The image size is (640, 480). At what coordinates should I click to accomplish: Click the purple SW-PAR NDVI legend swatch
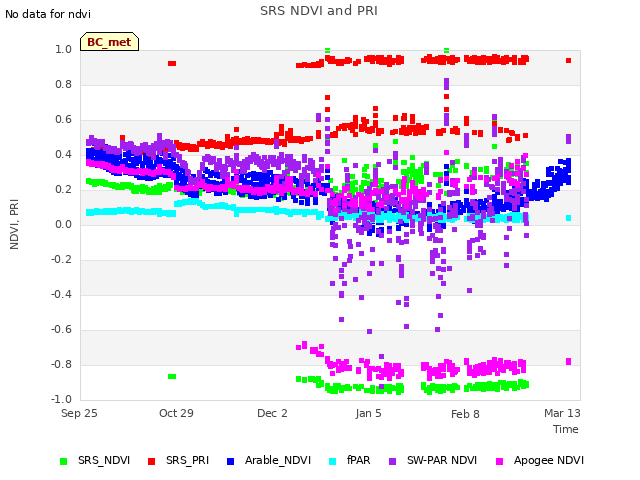click(392, 461)
